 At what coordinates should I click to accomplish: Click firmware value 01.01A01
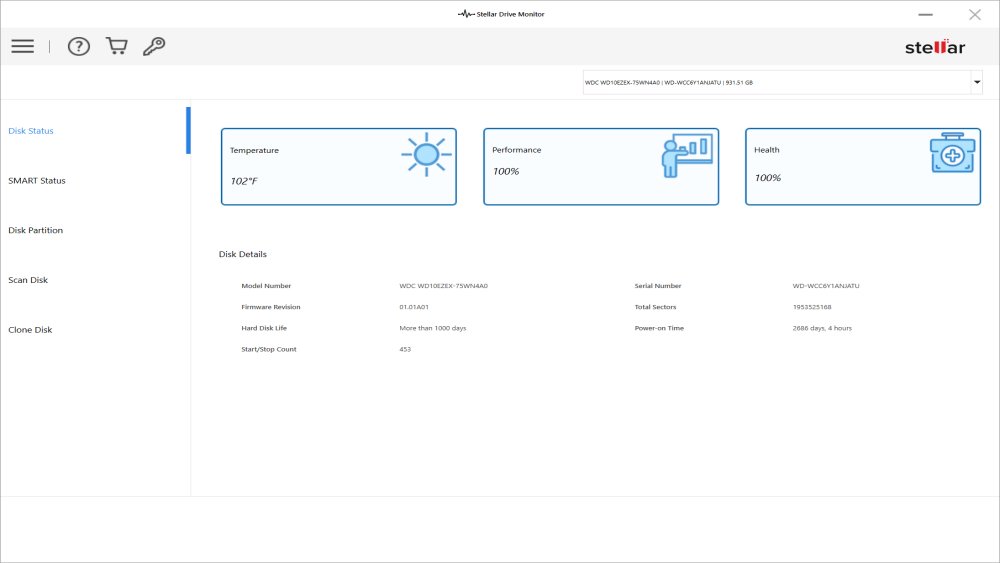(414, 307)
